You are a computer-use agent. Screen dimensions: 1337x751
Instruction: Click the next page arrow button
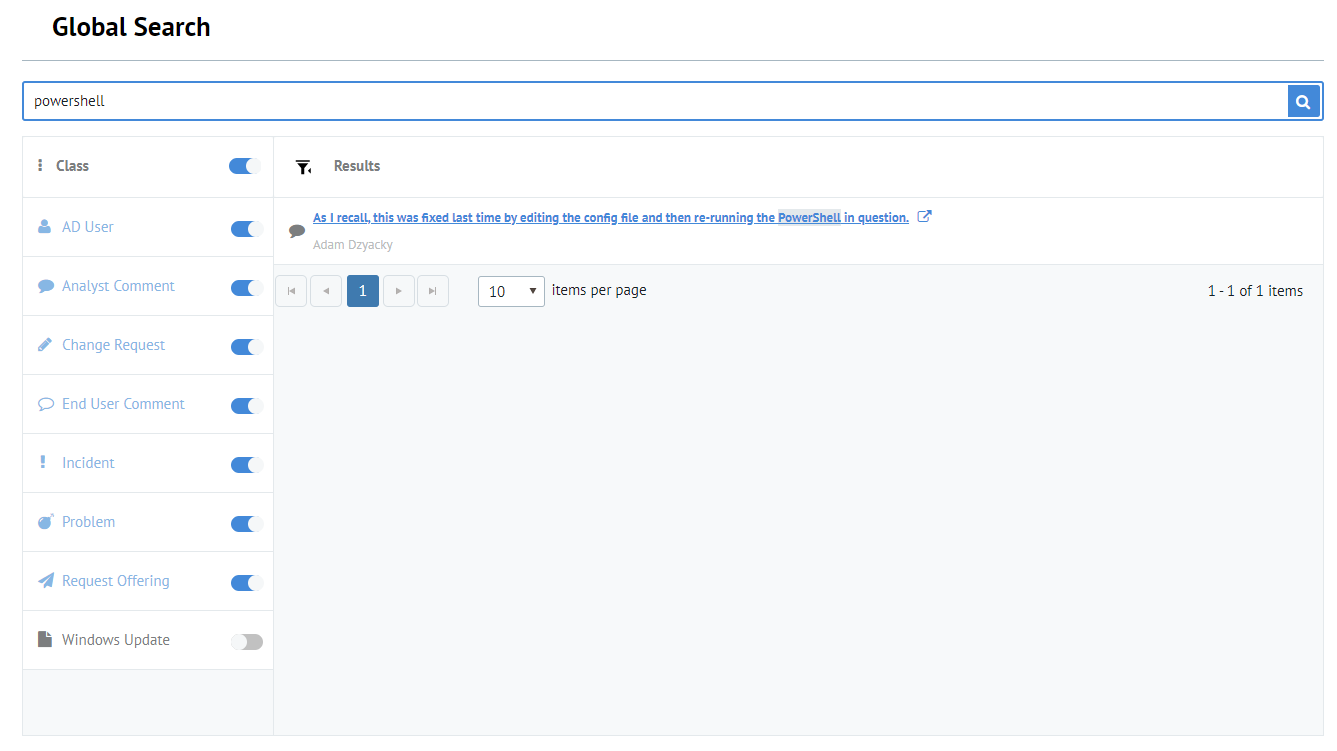[x=398, y=290]
